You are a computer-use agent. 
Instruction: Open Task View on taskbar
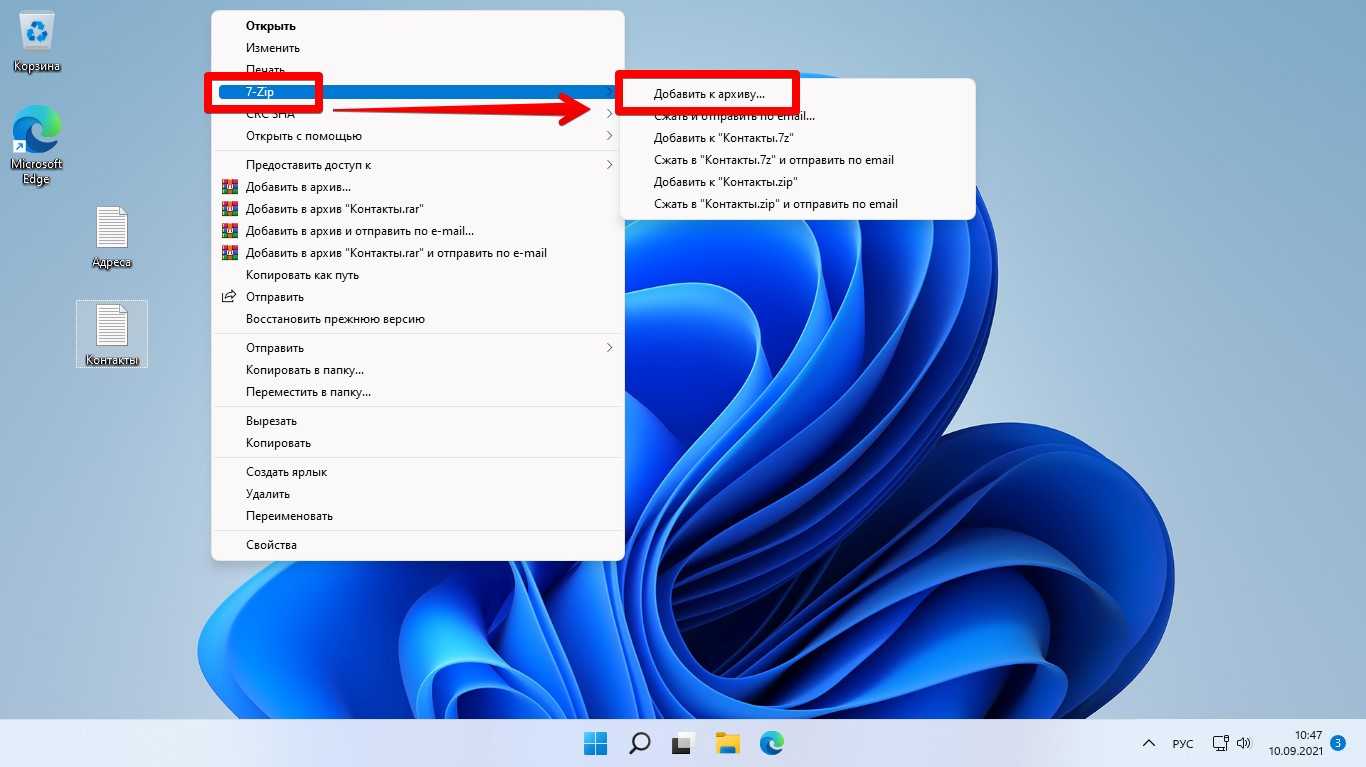click(x=683, y=743)
